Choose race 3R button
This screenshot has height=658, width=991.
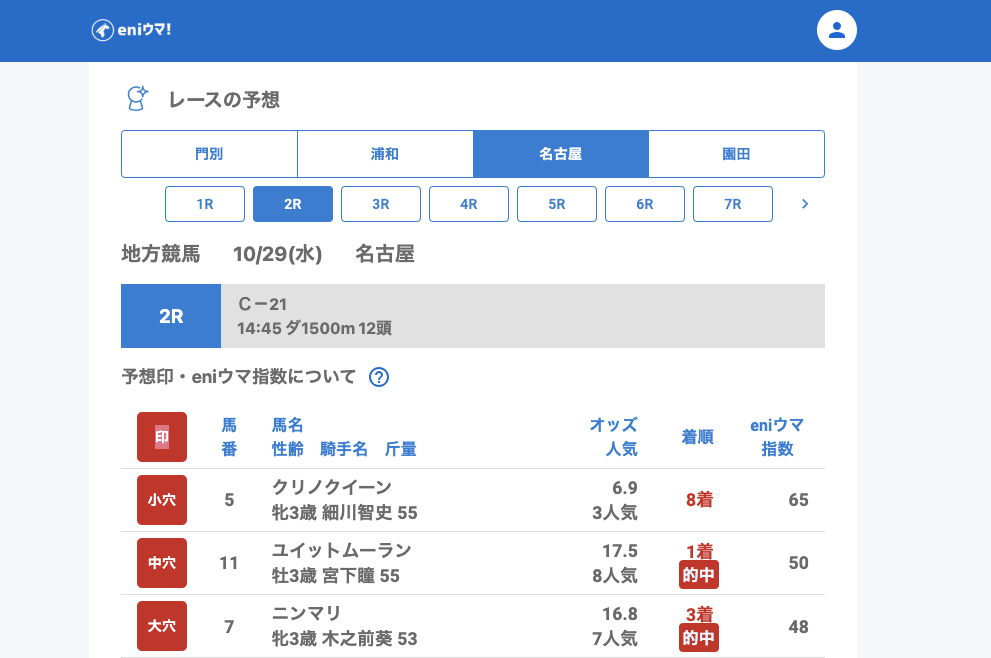click(381, 204)
